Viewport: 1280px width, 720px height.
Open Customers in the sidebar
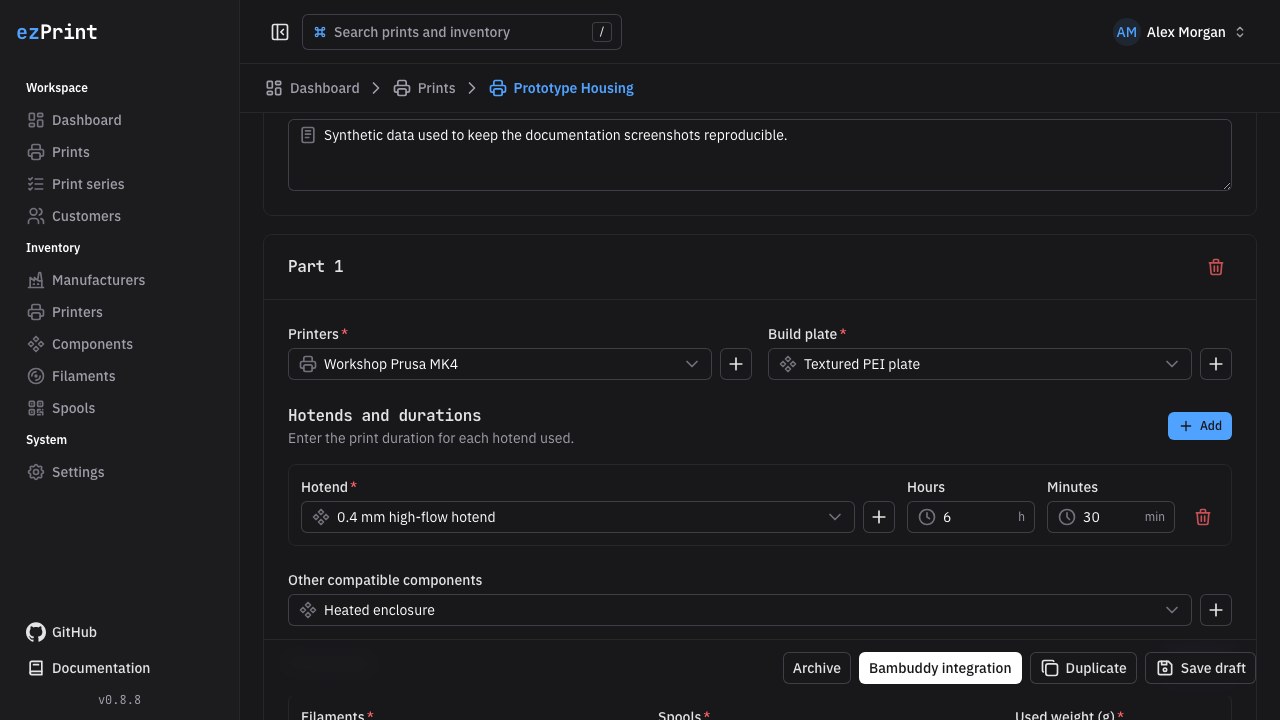(x=120, y=216)
